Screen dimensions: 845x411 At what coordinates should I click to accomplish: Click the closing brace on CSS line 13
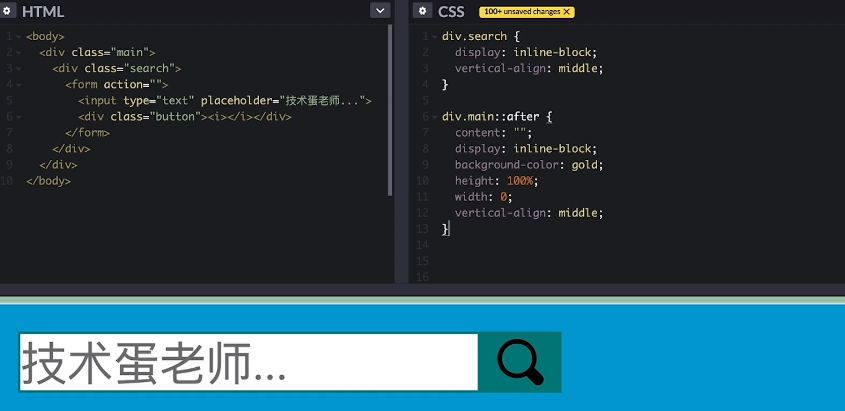(445, 229)
